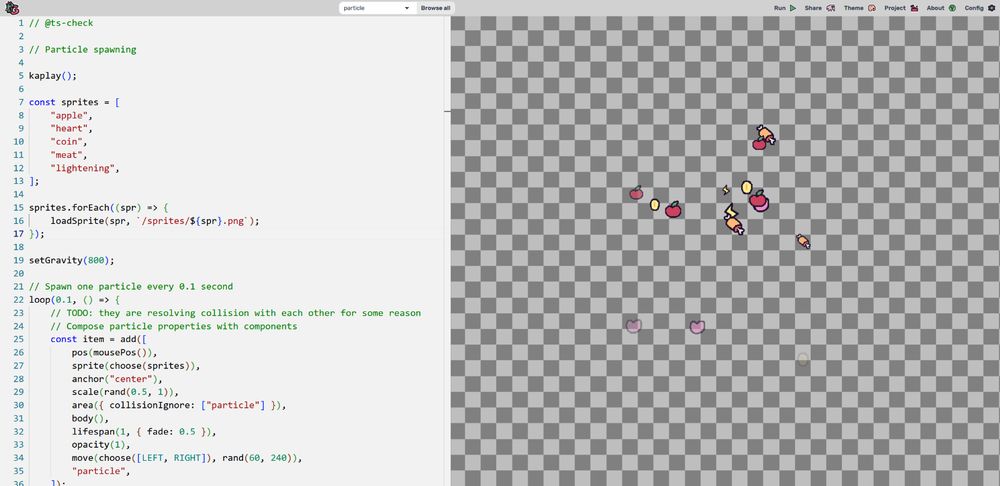This screenshot has height=486, width=1000.
Task: Click the "pos(mousePos())," line
Action: 114,353
